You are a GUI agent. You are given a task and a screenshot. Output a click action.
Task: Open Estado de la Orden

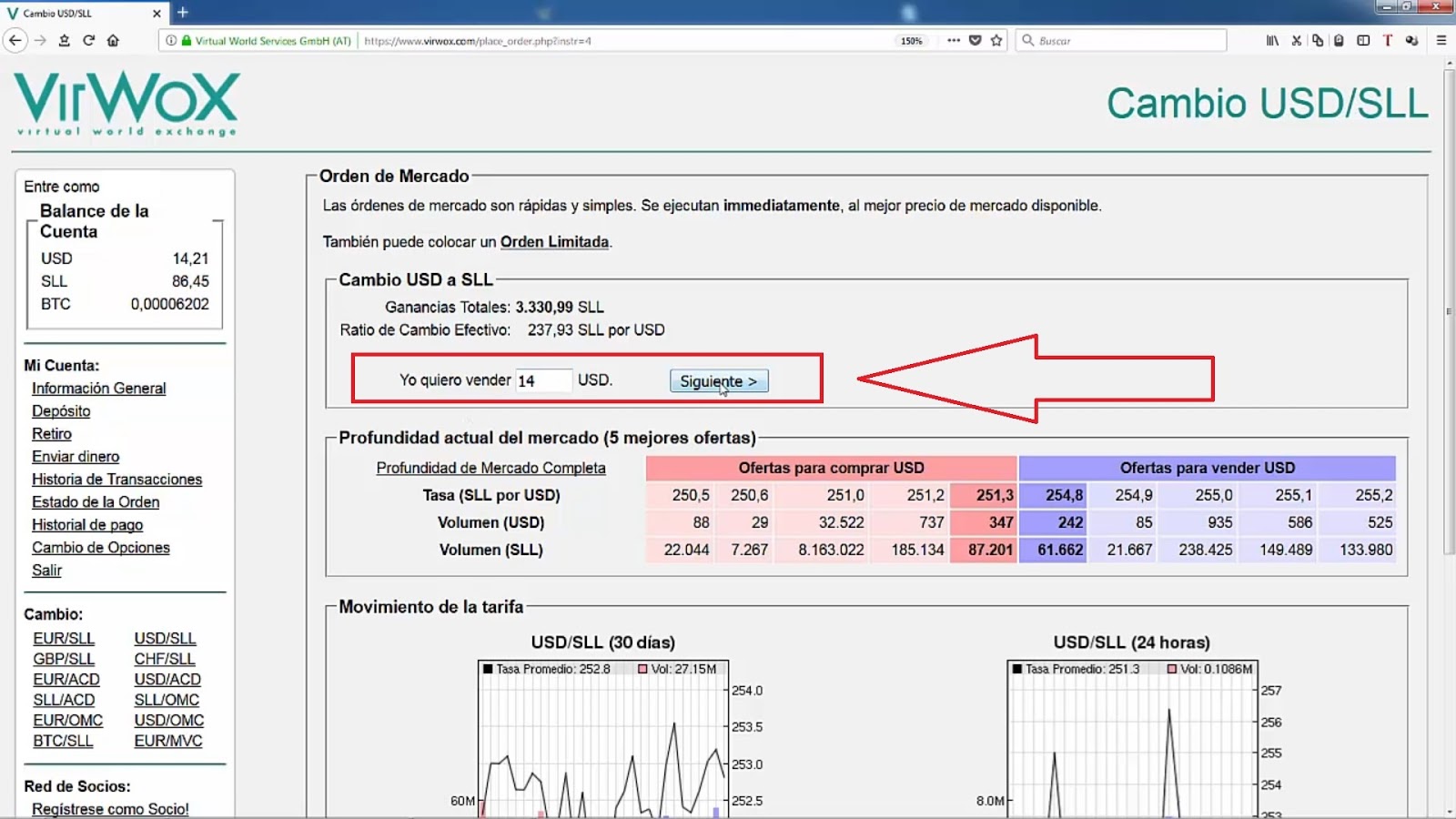(x=96, y=502)
